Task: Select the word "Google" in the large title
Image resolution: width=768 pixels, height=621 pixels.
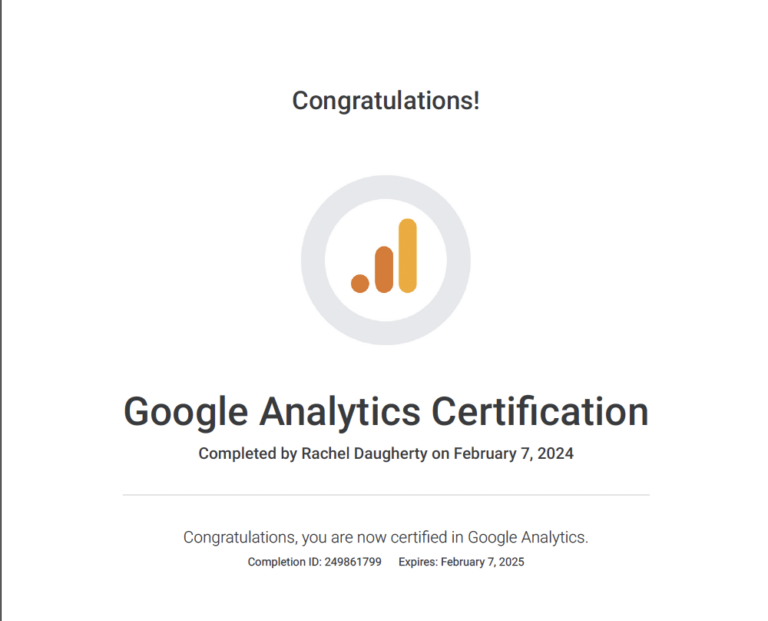Action: 186,412
